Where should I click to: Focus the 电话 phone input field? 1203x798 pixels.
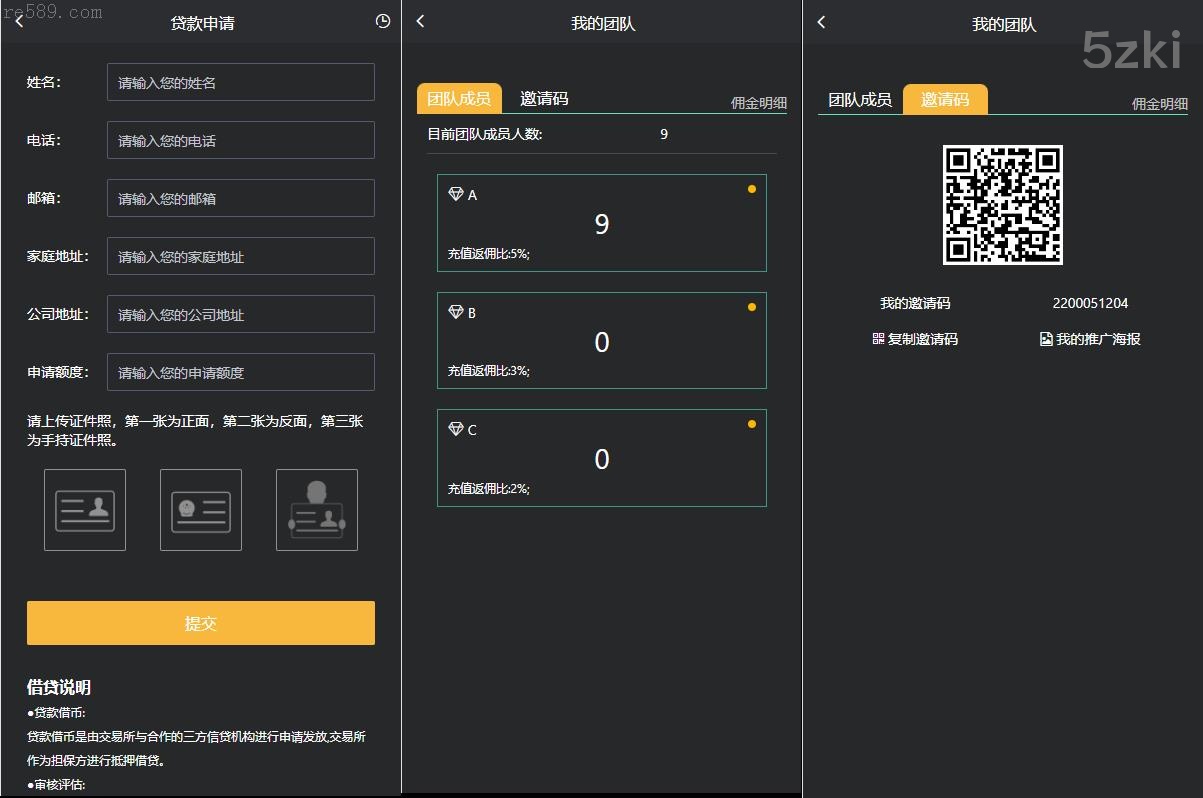pos(240,140)
